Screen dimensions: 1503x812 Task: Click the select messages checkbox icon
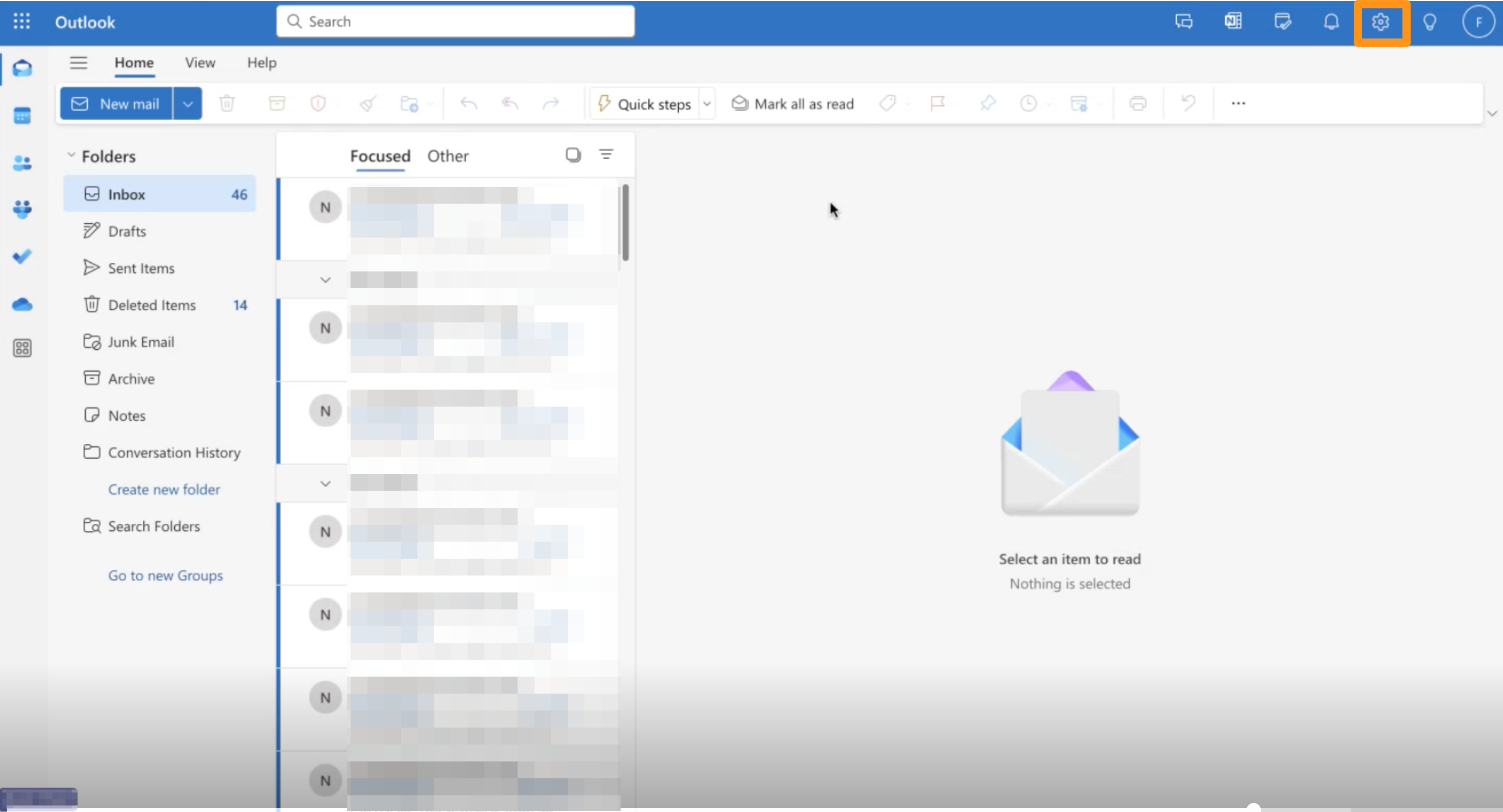coord(573,155)
